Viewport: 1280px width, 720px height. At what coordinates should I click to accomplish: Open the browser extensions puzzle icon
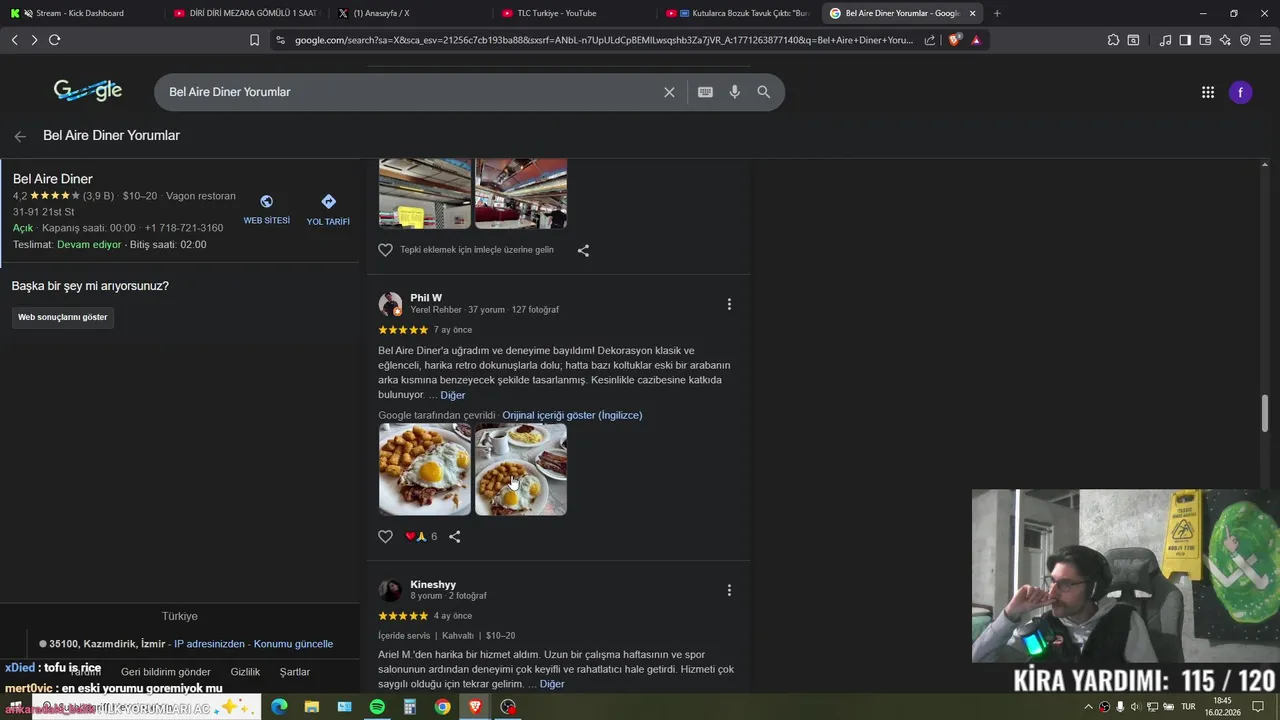1113,40
